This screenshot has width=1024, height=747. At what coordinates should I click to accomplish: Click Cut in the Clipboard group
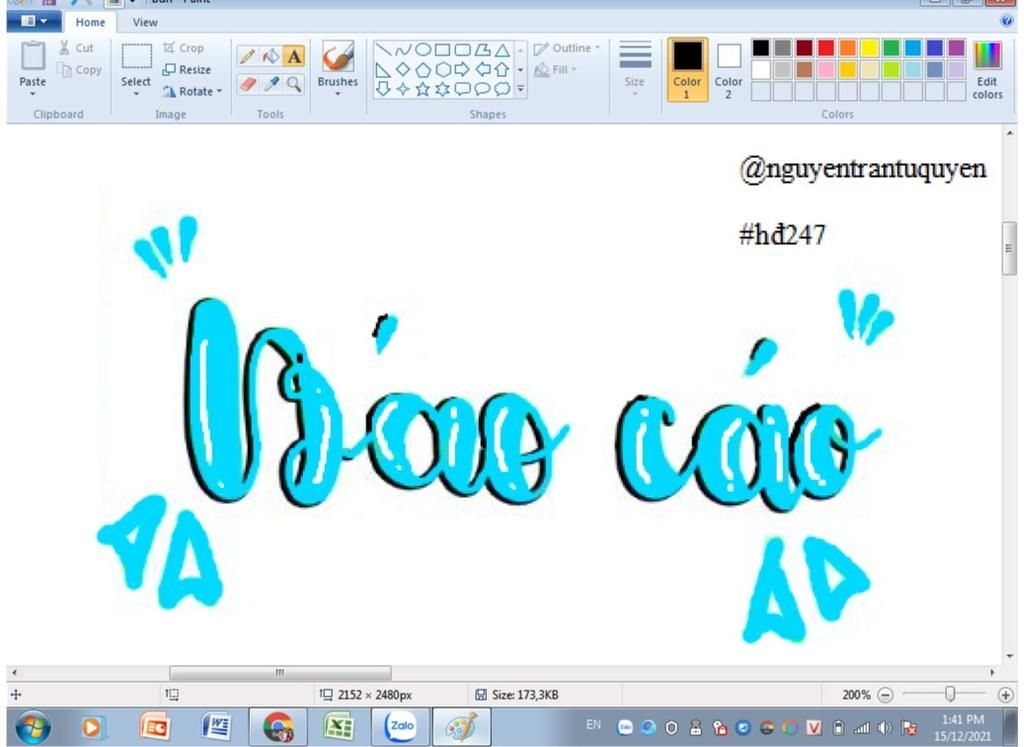[x=76, y=48]
